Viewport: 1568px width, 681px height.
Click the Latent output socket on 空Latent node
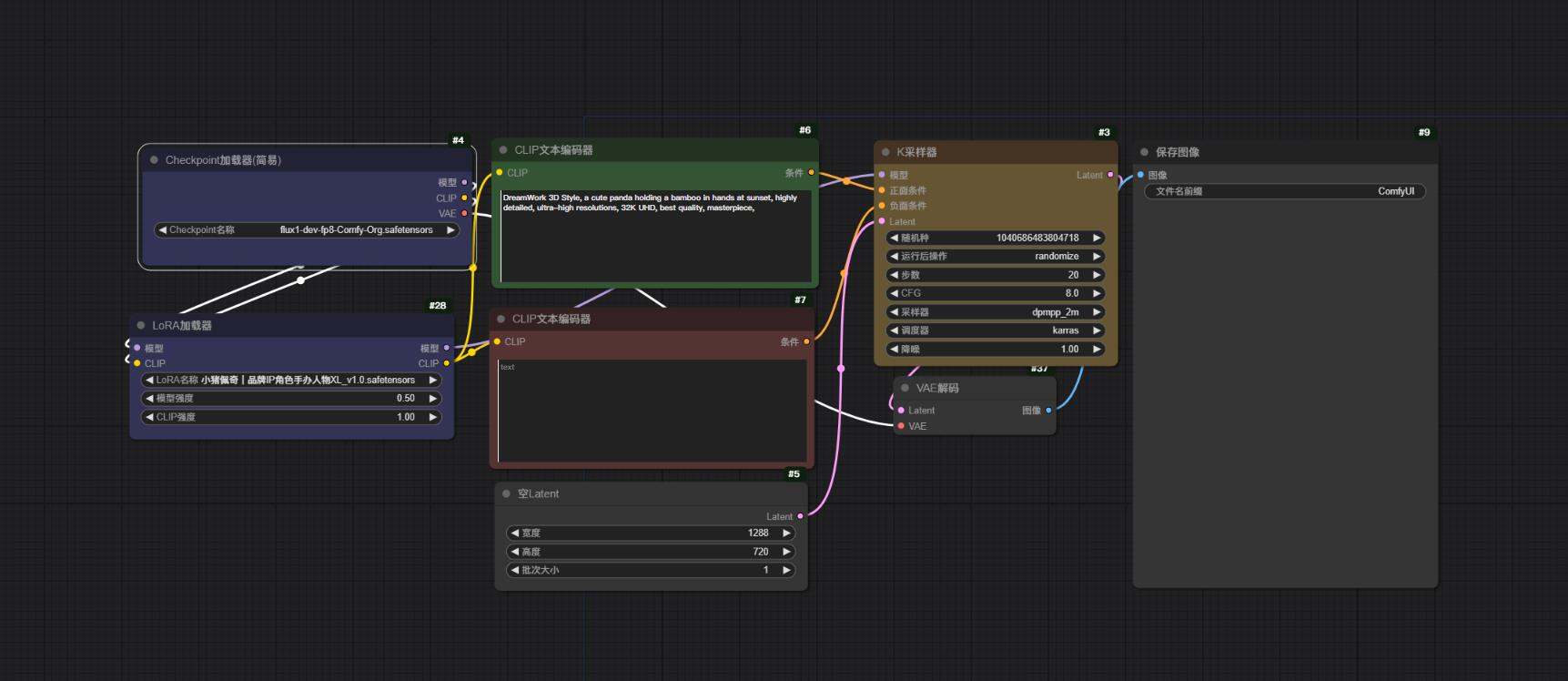click(x=800, y=516)
